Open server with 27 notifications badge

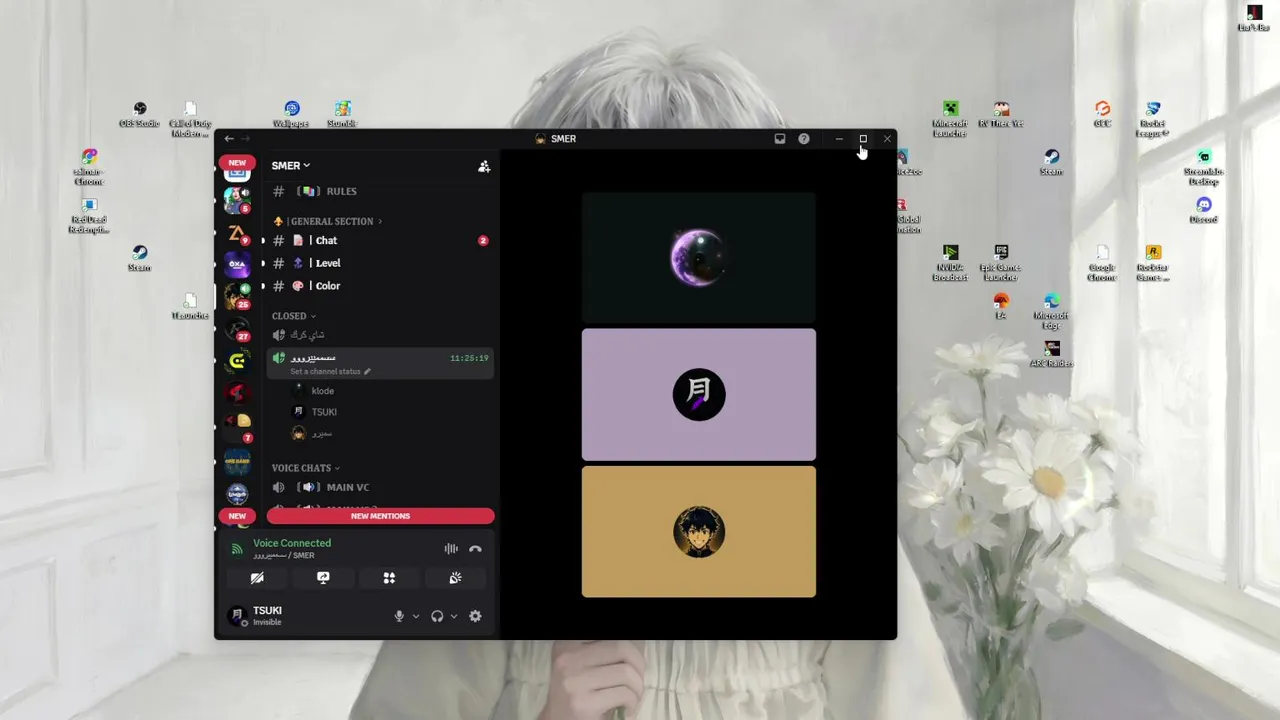click(237, 329)
